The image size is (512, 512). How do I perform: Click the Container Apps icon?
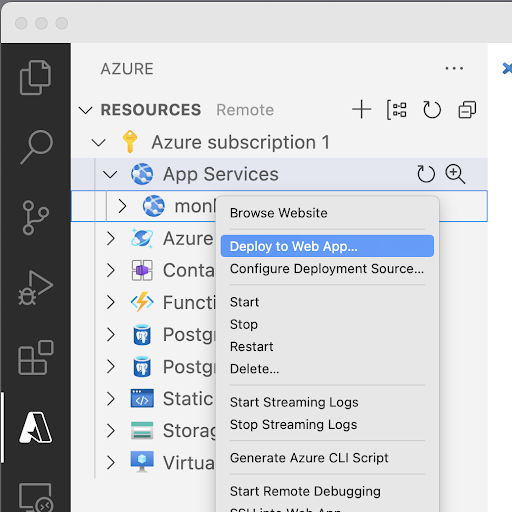click(142, 270)
